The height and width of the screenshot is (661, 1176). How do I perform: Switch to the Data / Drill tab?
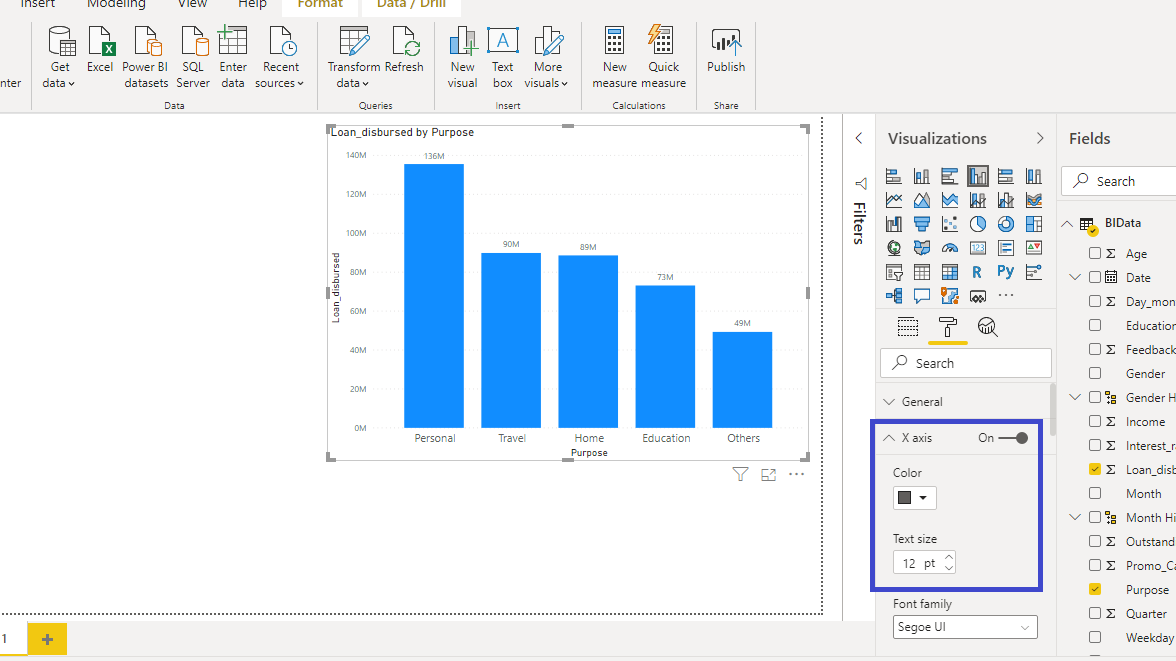coord(411,5)
